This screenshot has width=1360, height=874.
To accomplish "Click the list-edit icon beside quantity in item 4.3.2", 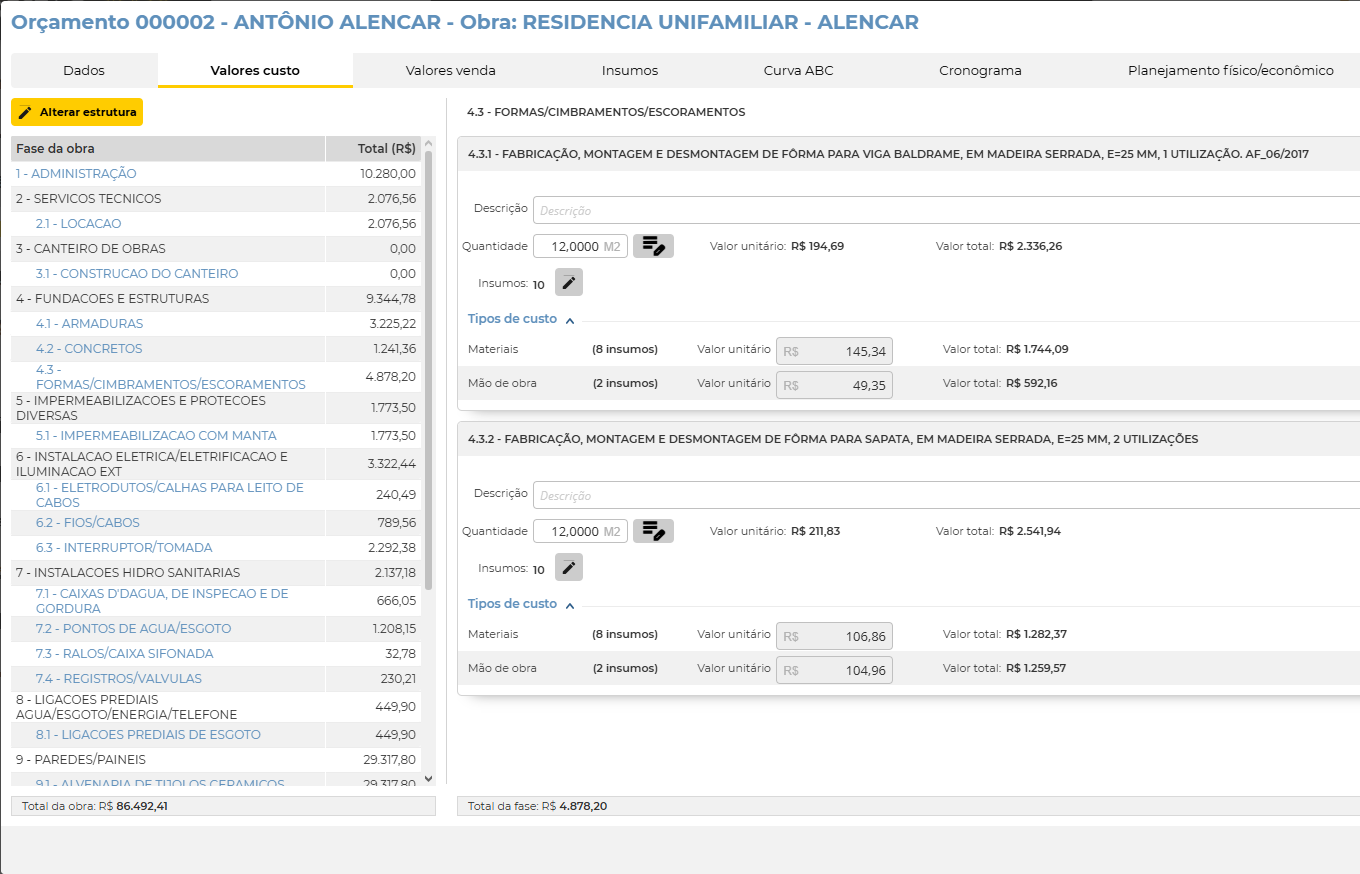I will 653,531.
